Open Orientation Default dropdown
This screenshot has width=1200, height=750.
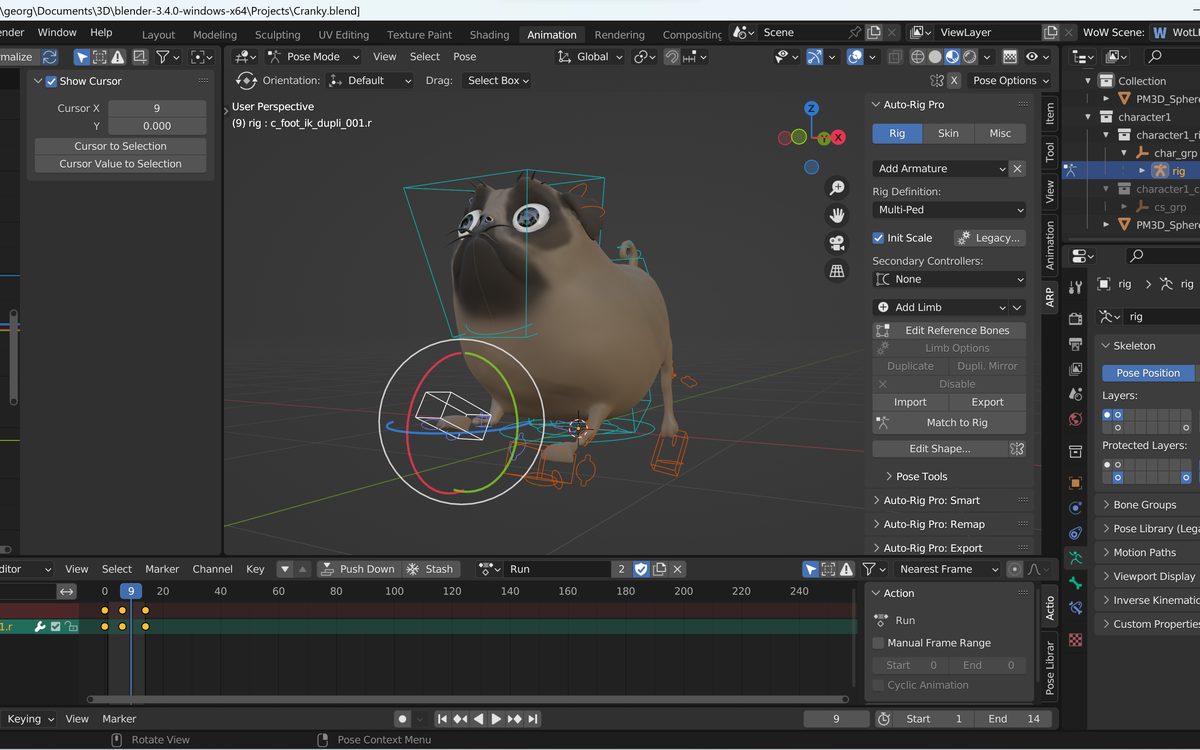pyautogui.click(x=370, y=80)
